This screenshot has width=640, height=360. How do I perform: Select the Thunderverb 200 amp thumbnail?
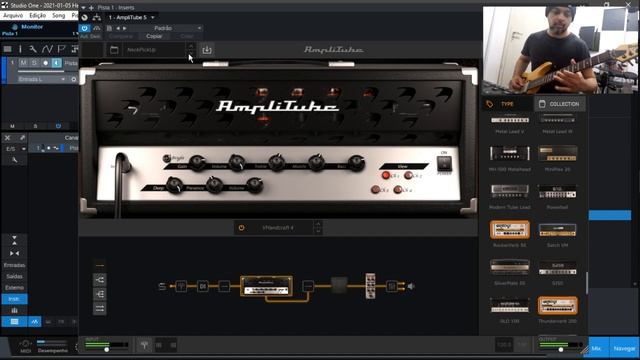click(558, 305)
